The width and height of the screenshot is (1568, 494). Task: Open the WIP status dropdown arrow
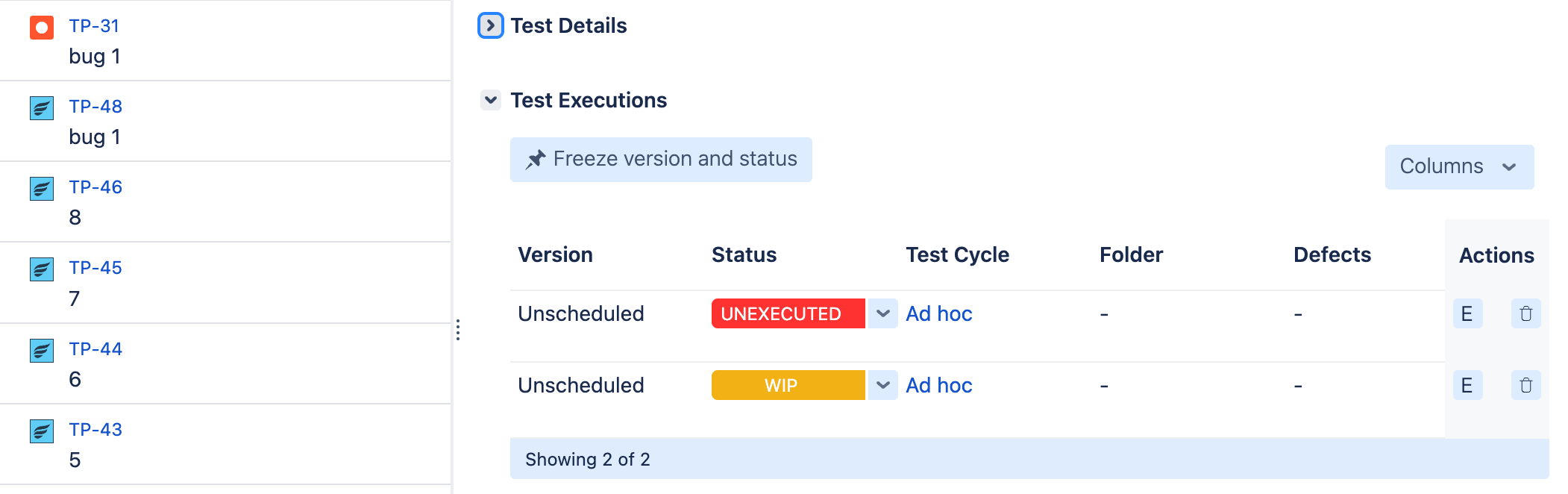(x=882, y=385)
